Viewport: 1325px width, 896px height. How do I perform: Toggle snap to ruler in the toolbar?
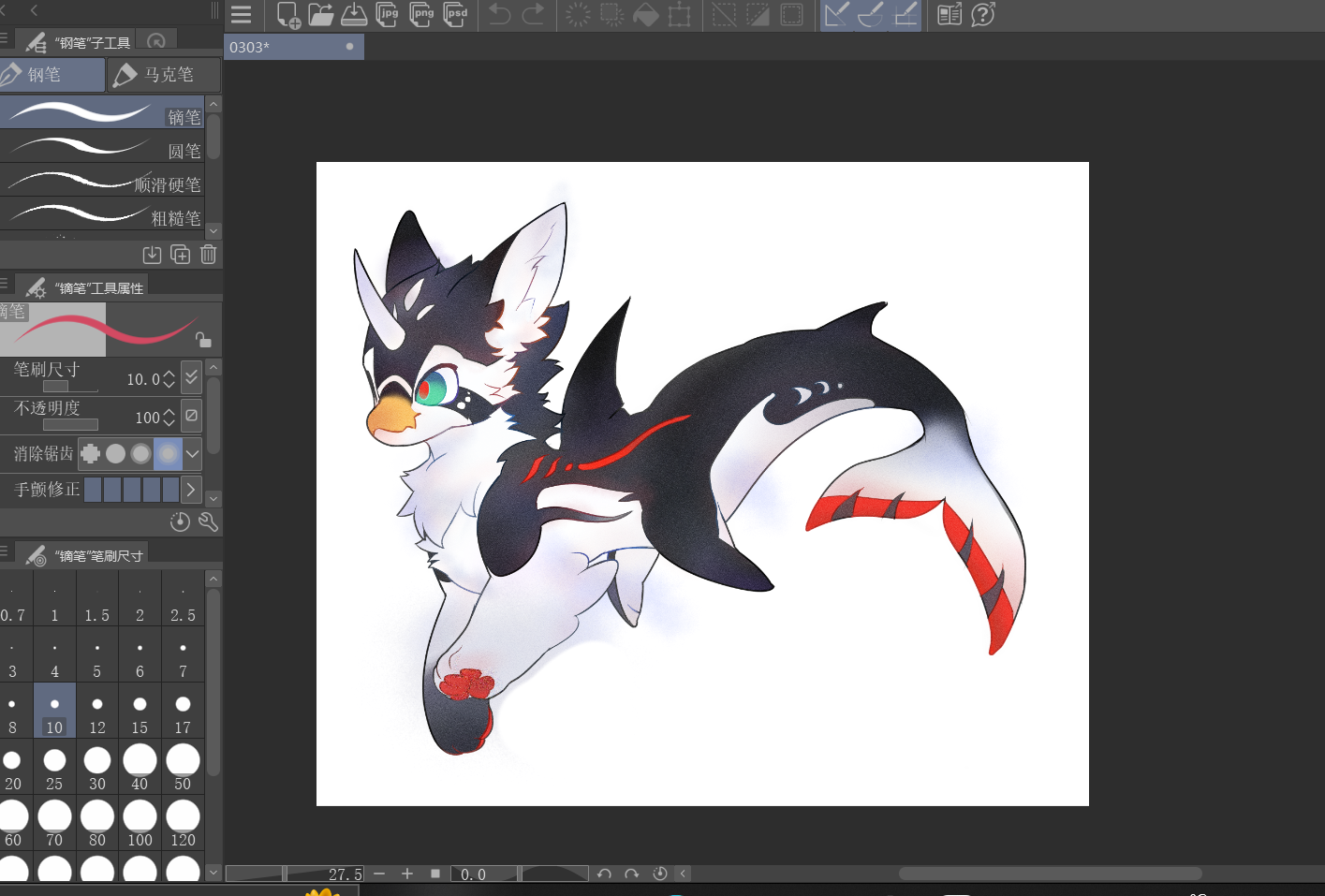[x=836, y=15]
